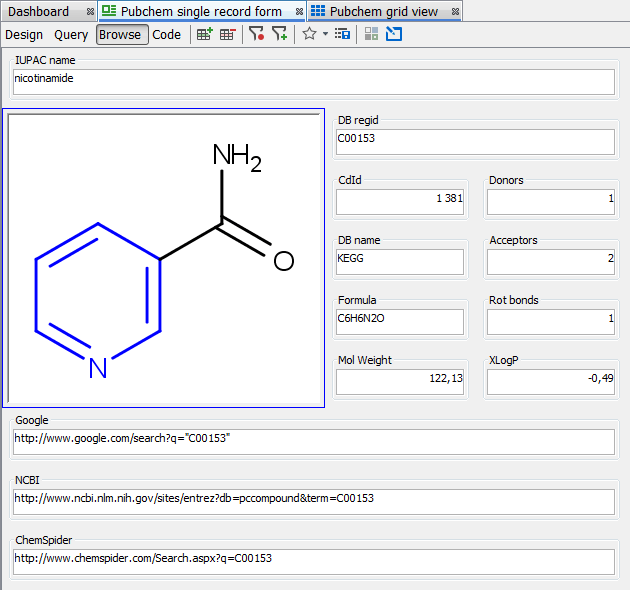Click the ChemSpider URL field

(314, 562)
